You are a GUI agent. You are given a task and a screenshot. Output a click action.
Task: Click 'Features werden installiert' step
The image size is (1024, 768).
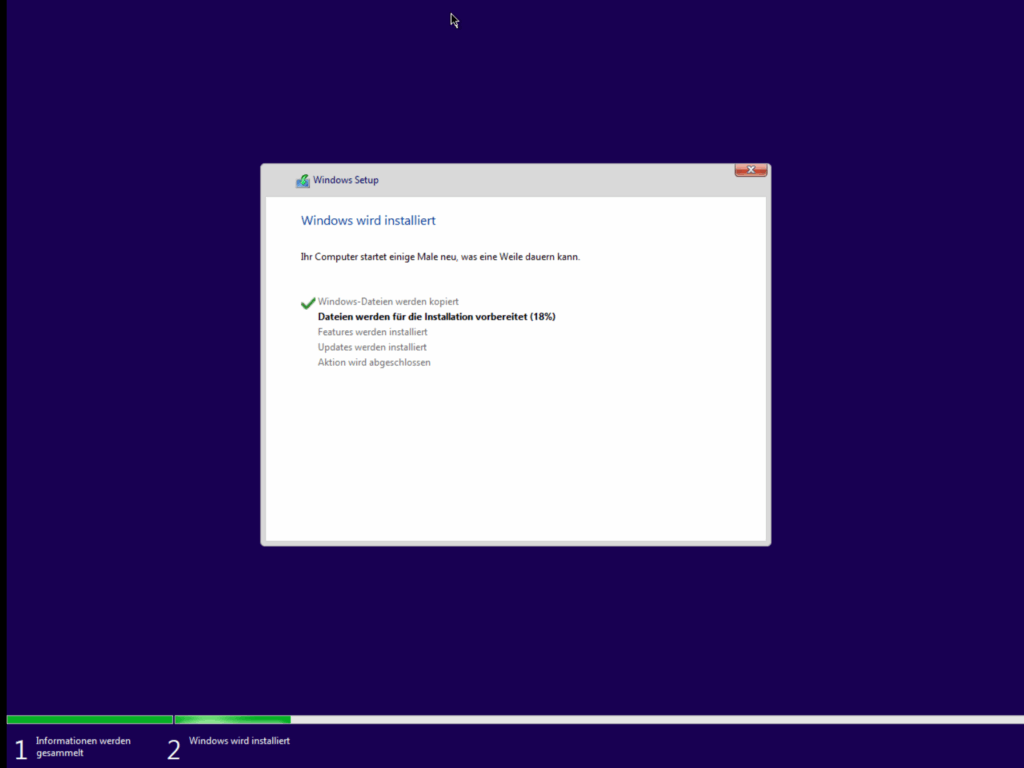[x=372, y=332]
